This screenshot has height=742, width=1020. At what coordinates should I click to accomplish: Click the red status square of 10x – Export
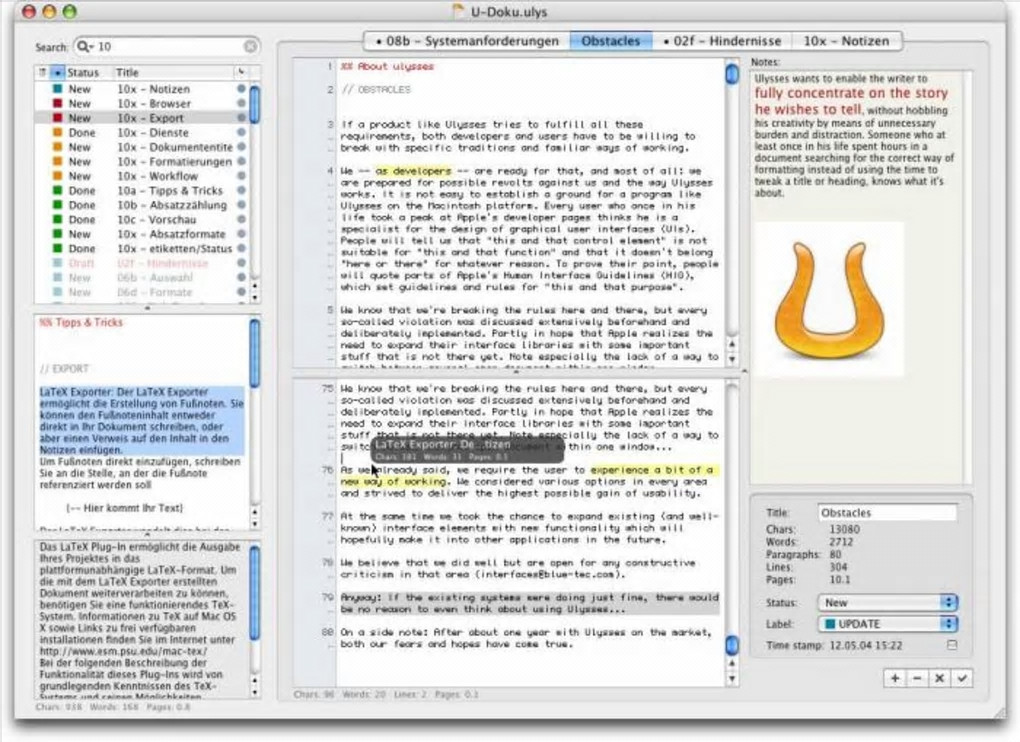[x=57, y=118]
